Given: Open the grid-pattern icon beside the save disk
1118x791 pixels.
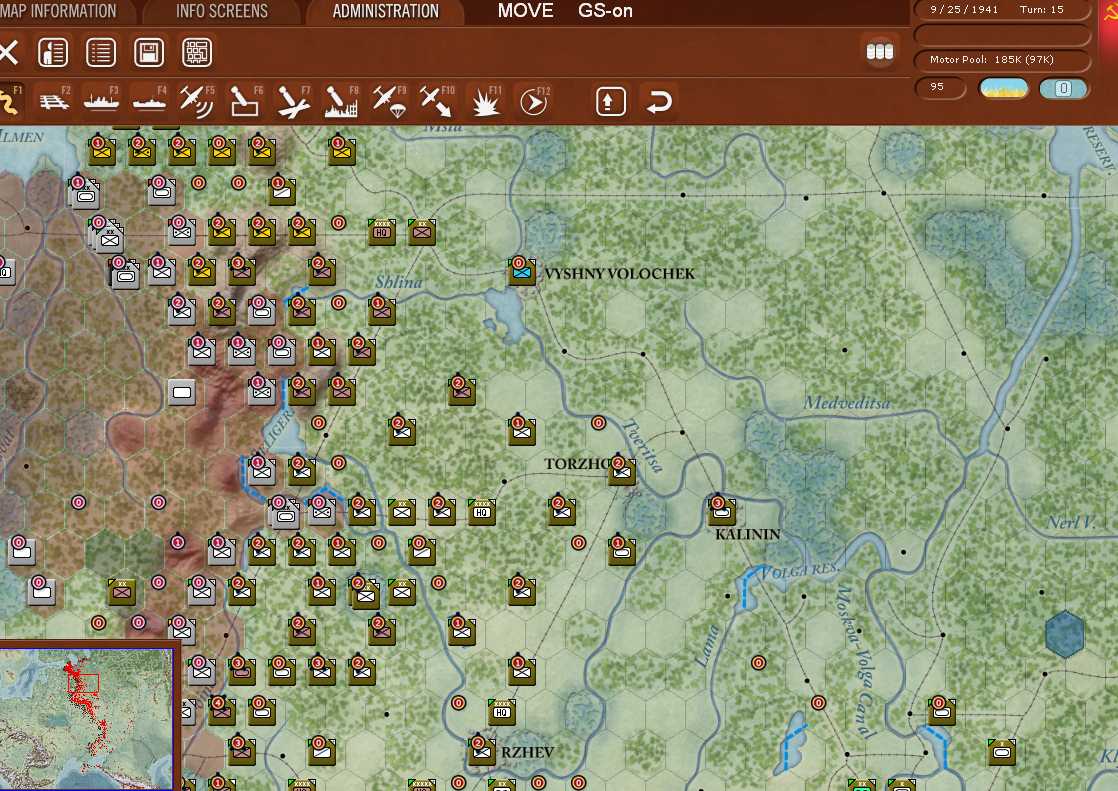Looking at the screenshot, I should tap(197, 53).
